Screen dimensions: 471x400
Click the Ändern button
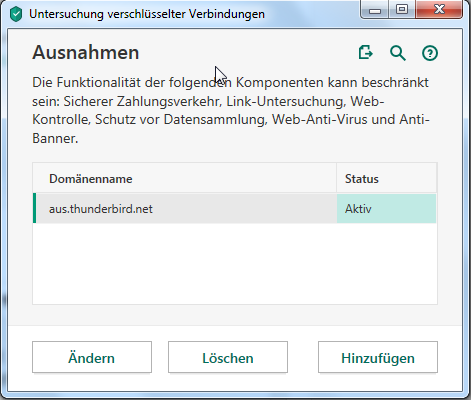92,357
